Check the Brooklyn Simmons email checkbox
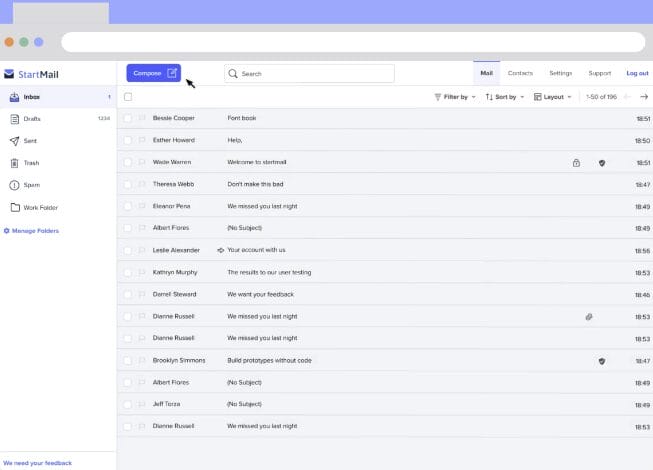The height and width of the screenshot is (470, 653). [x=127, y=361]
